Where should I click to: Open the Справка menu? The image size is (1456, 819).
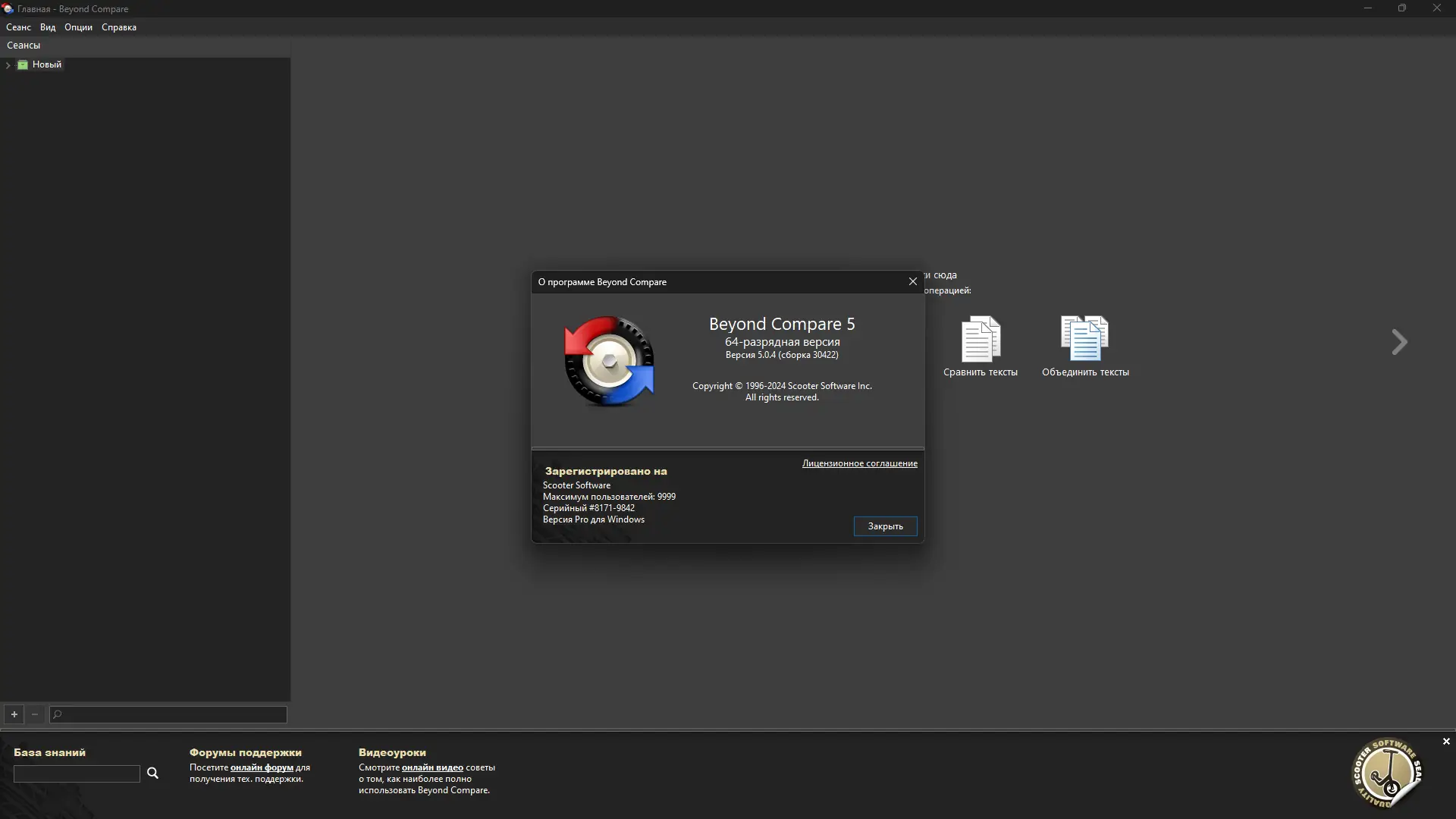[x=119, y=27]
